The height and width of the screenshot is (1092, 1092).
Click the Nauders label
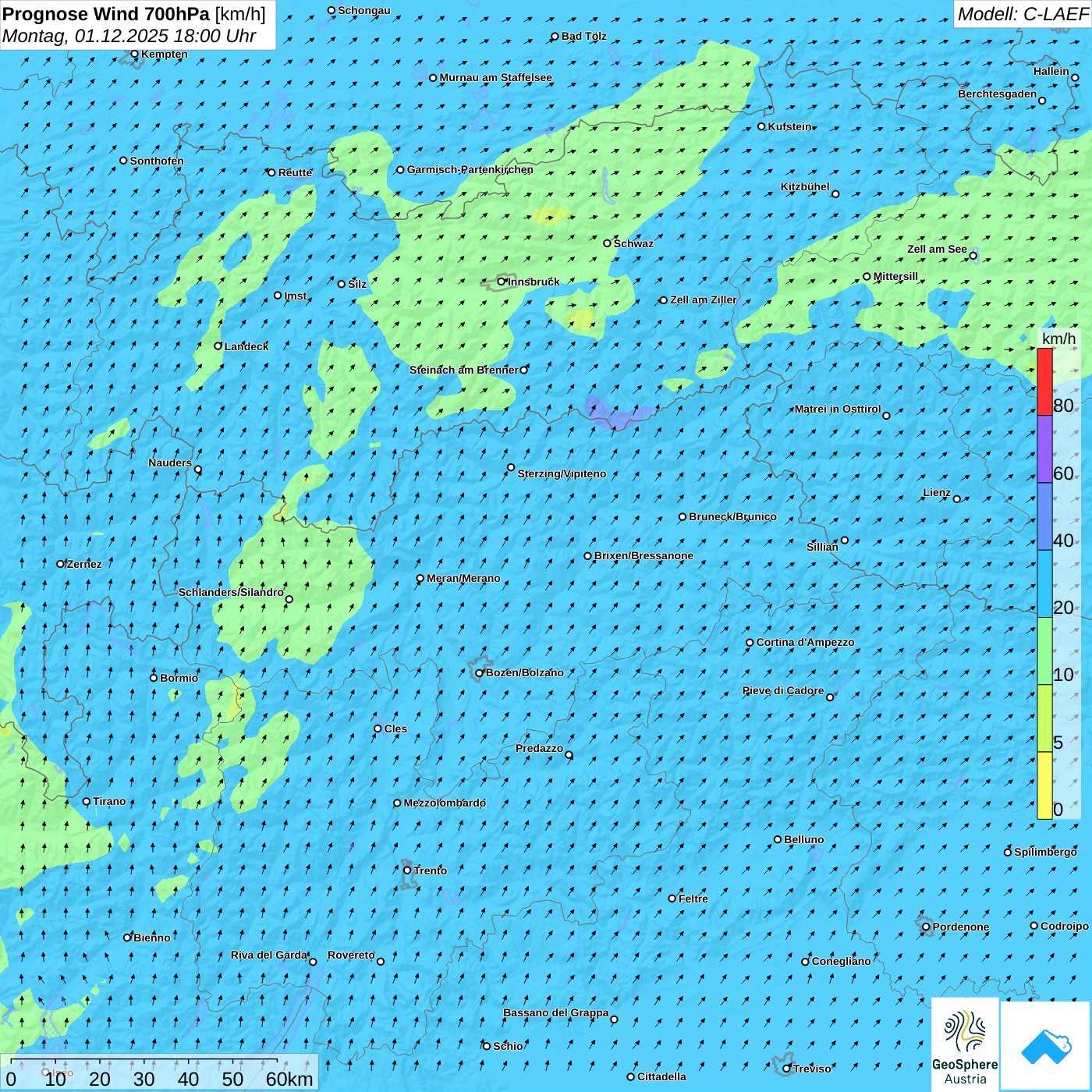[170, 463]
